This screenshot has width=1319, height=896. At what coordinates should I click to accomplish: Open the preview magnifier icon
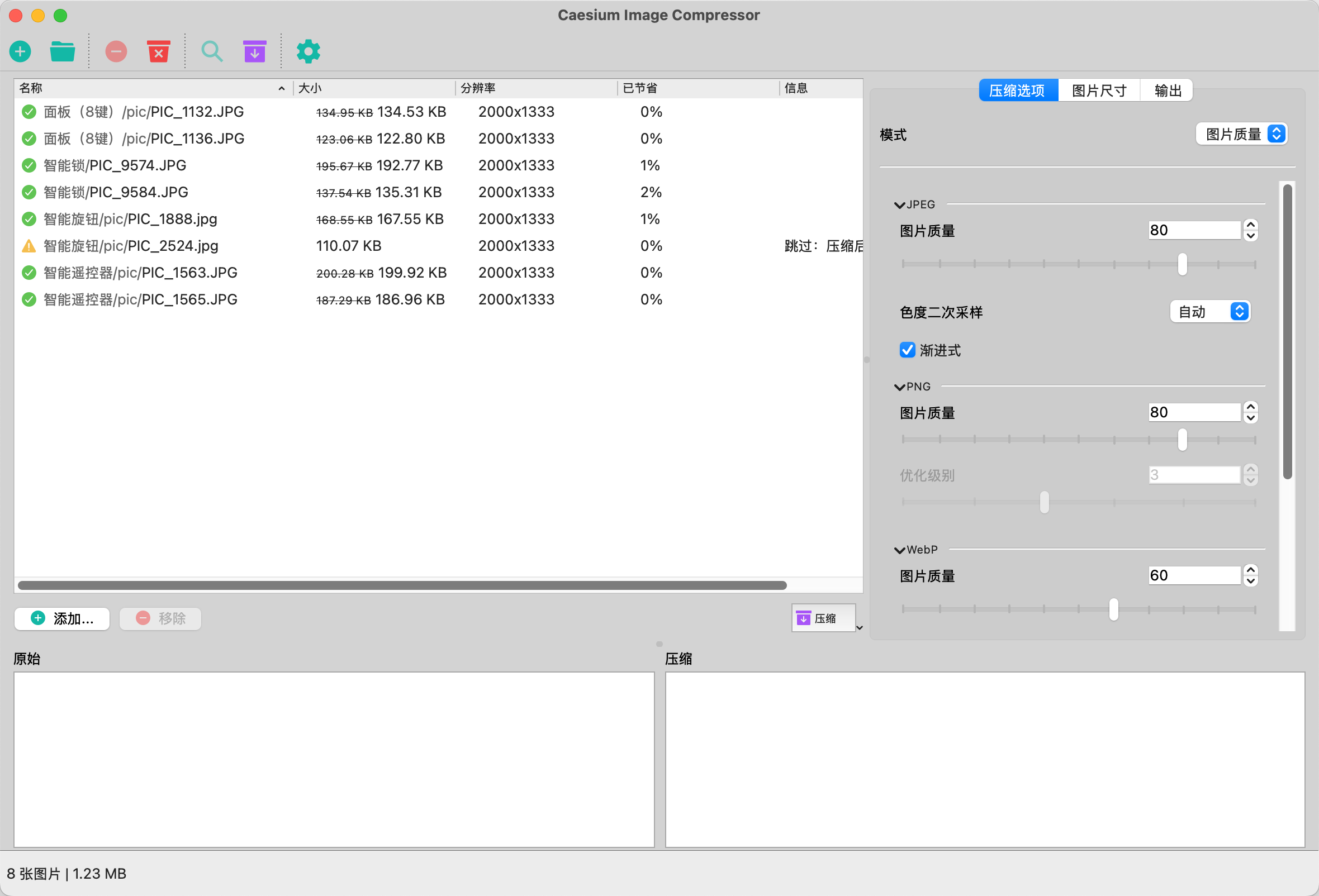212,51
